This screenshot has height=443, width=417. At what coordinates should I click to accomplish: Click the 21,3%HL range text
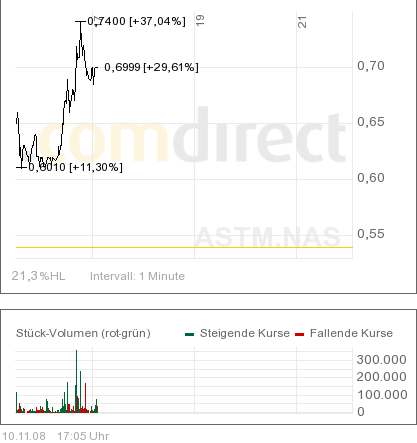click(38, 276)
